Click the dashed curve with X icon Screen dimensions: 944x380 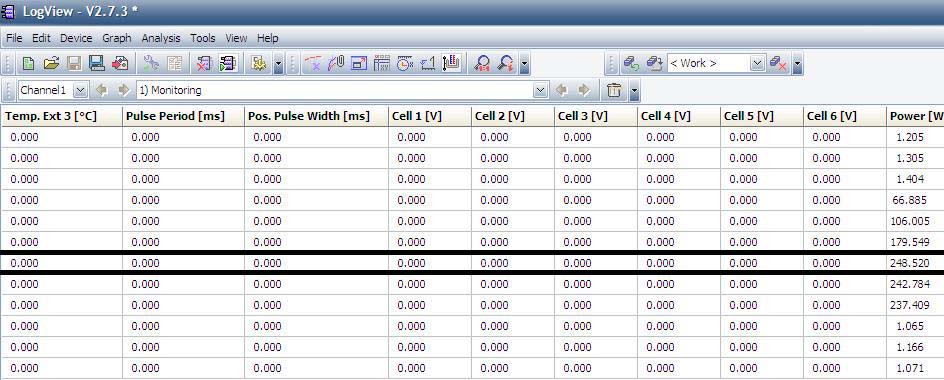pos(313,63)
